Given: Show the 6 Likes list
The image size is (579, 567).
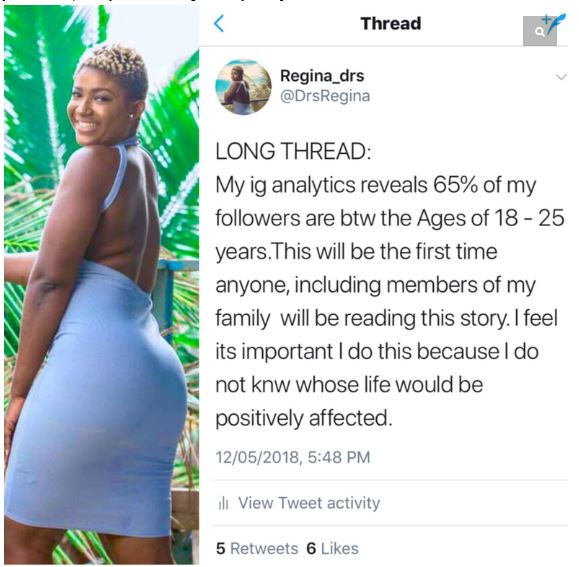Looking at the screenshot, I should [x=332, y=548].
